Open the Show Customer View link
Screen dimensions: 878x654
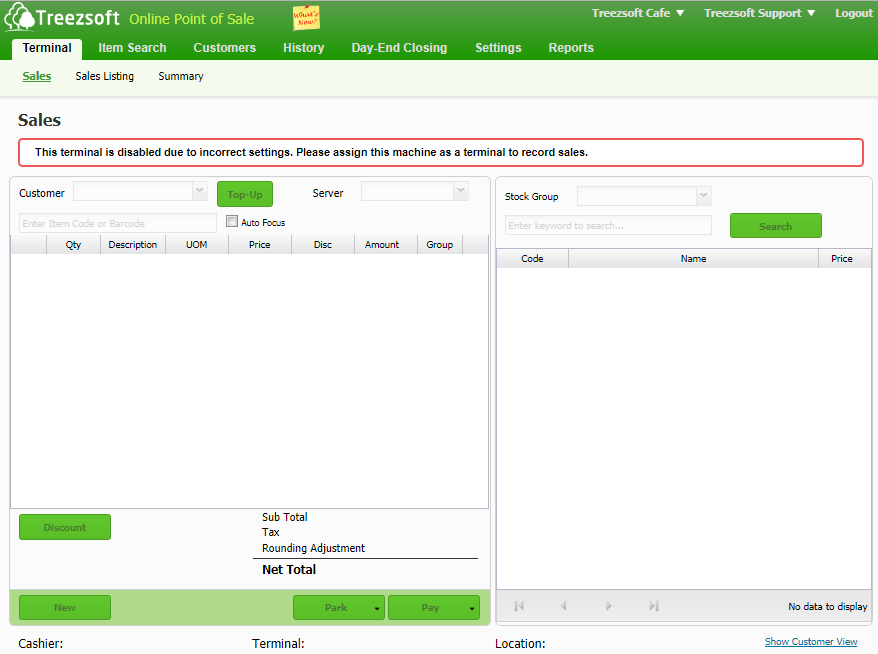811,642
